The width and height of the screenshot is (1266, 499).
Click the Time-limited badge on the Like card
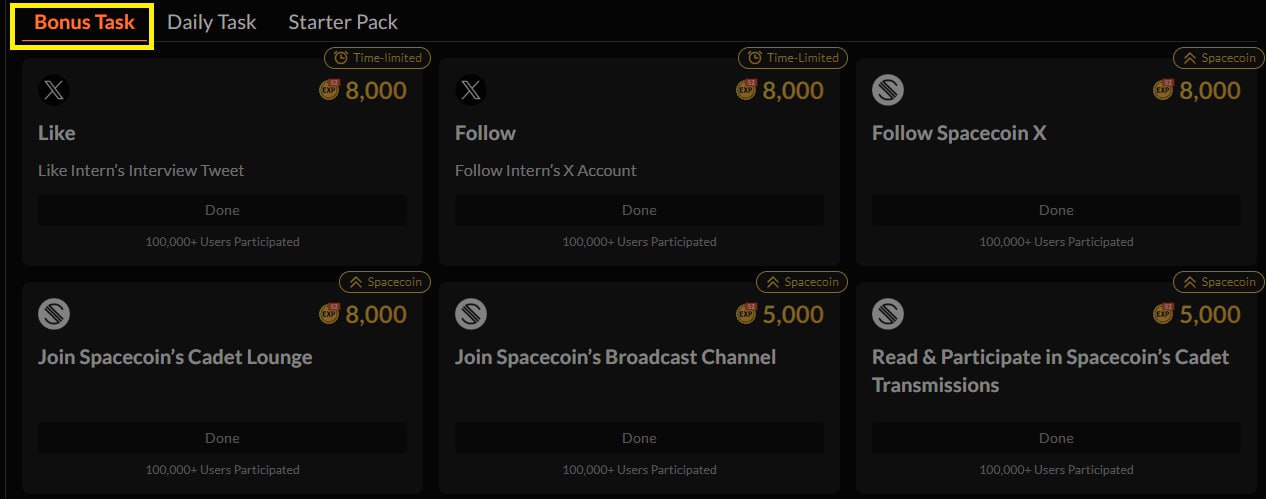pyautogui.click(x=377, y=58)
